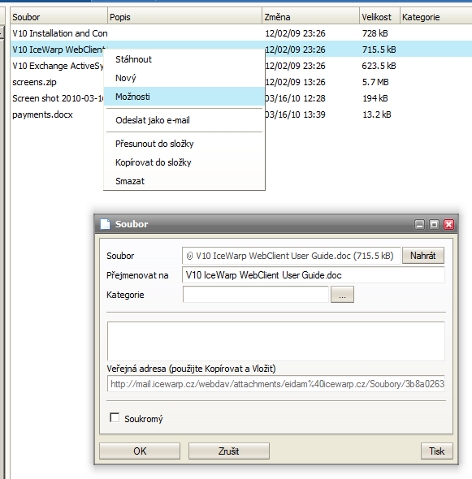Image resolution: width=472 pixels, height=479 pixels.
Task: Click the empty description text area
Action: 276,341
